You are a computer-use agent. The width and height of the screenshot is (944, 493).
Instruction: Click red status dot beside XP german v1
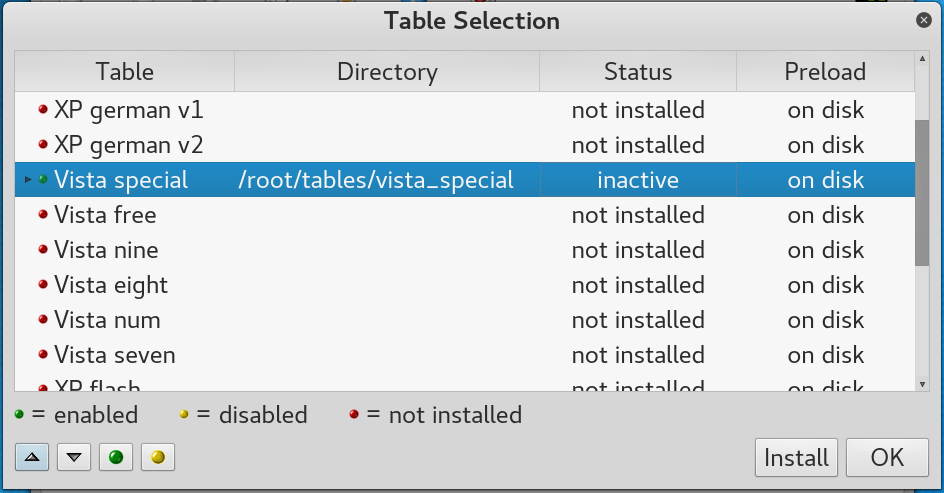[43, 110]
